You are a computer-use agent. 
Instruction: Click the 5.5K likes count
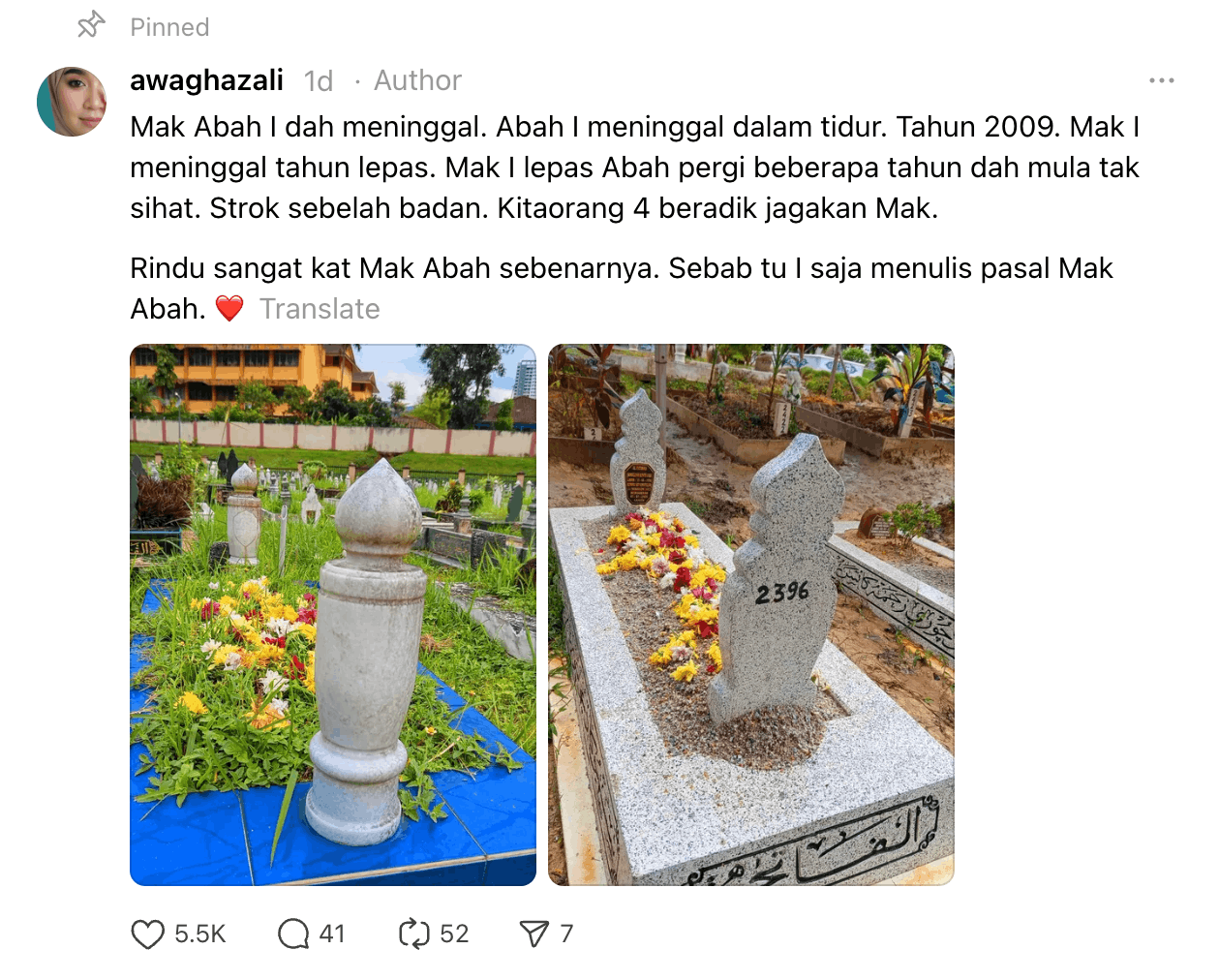point(200,934)
